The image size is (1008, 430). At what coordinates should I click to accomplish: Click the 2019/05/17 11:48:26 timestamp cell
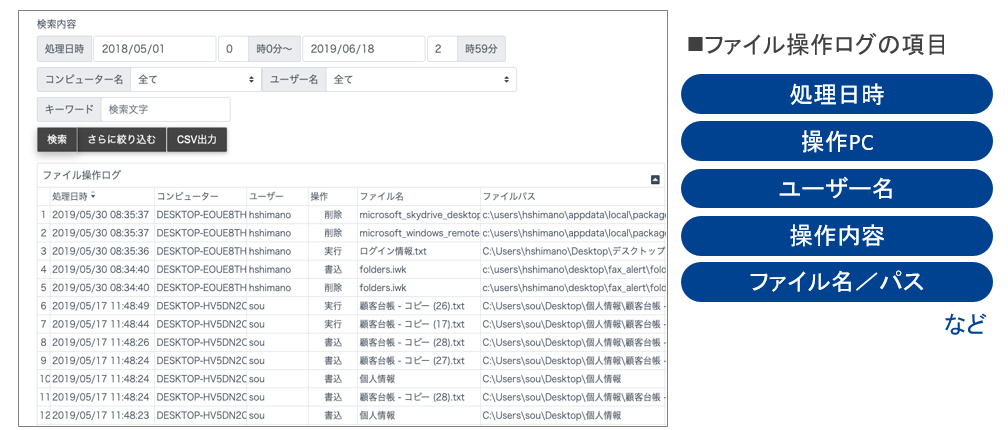pyautogui.click(x=102, y=342)
